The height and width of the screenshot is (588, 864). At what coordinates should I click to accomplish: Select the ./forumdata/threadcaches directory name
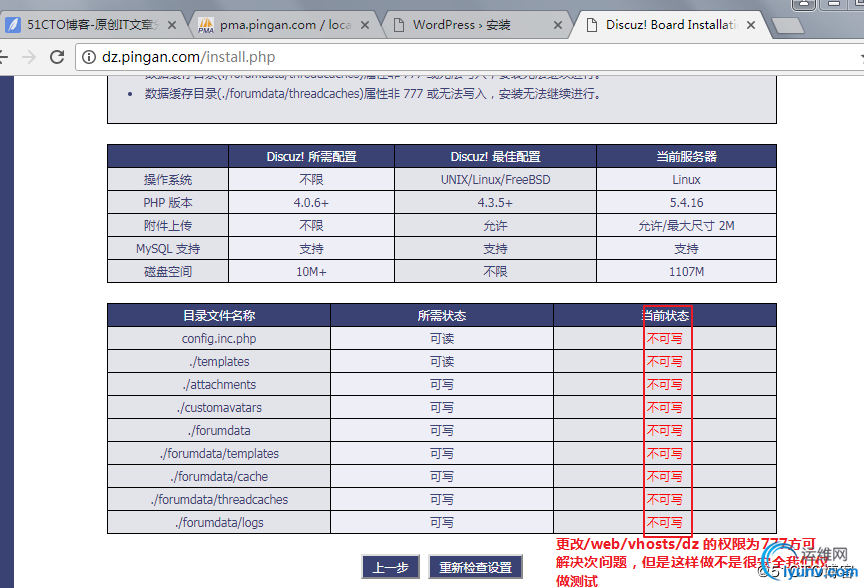pyautogui.click(x=219, y=500)
